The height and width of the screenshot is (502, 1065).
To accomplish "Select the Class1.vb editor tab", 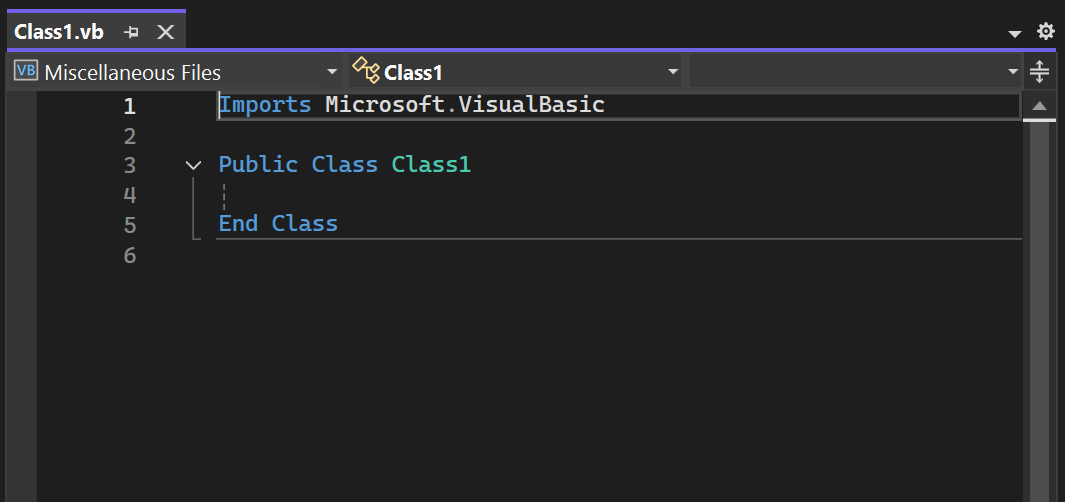I will click(59, 32).
